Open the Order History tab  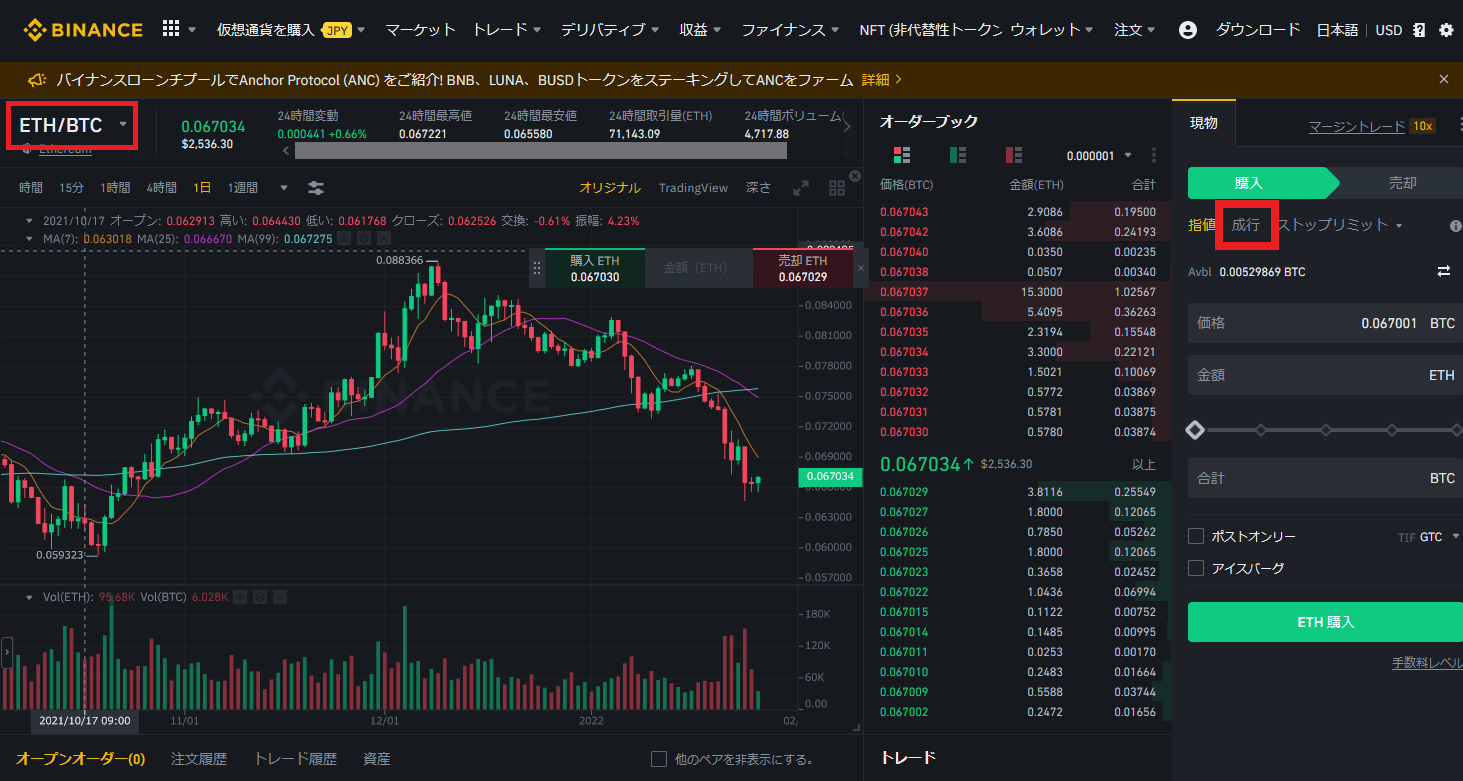[199, 759]
